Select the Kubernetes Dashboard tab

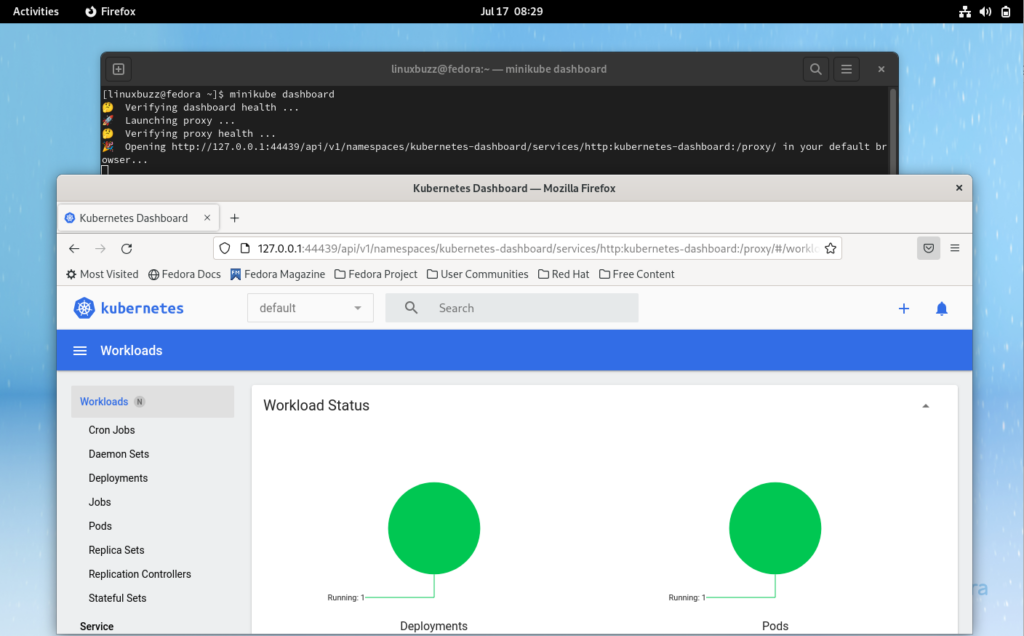click(138, 218)
